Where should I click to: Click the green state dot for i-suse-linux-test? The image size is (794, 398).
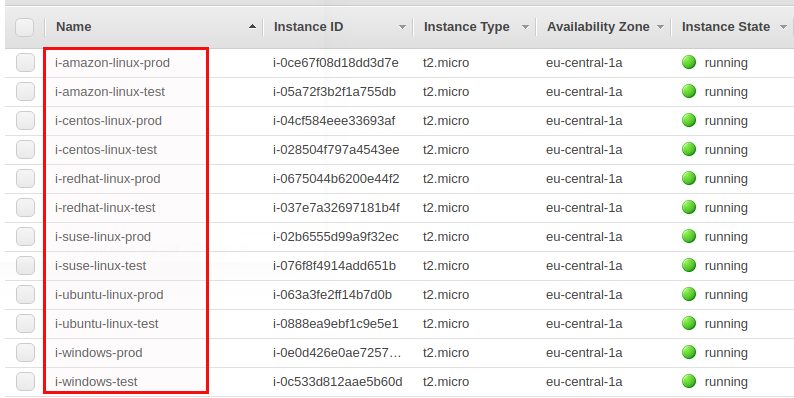689,265
